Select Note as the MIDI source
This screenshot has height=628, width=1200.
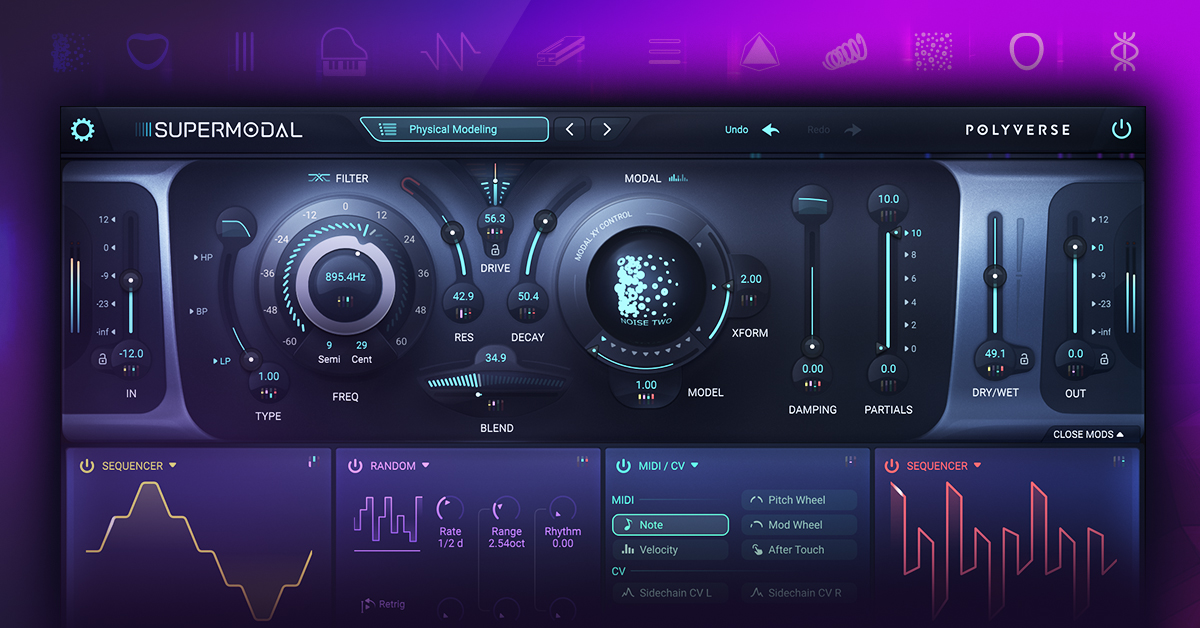click(671, 525)
